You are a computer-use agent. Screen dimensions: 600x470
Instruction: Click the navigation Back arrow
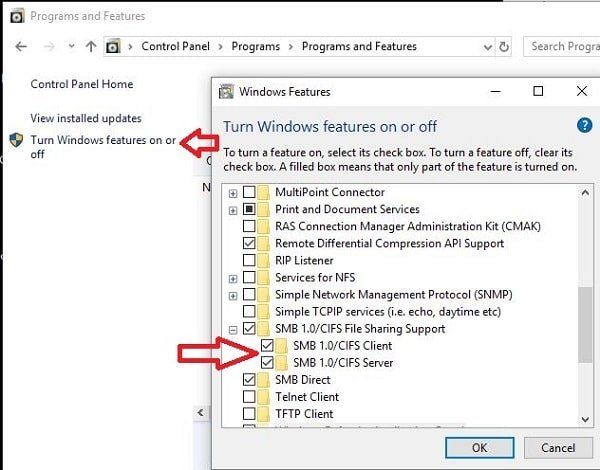(x=22, y=46)
